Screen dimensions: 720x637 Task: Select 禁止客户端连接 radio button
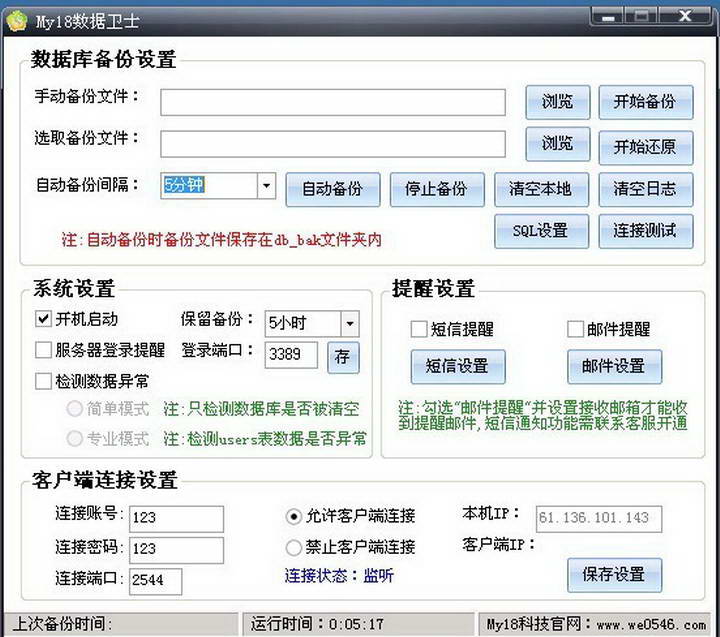[293, 547]
